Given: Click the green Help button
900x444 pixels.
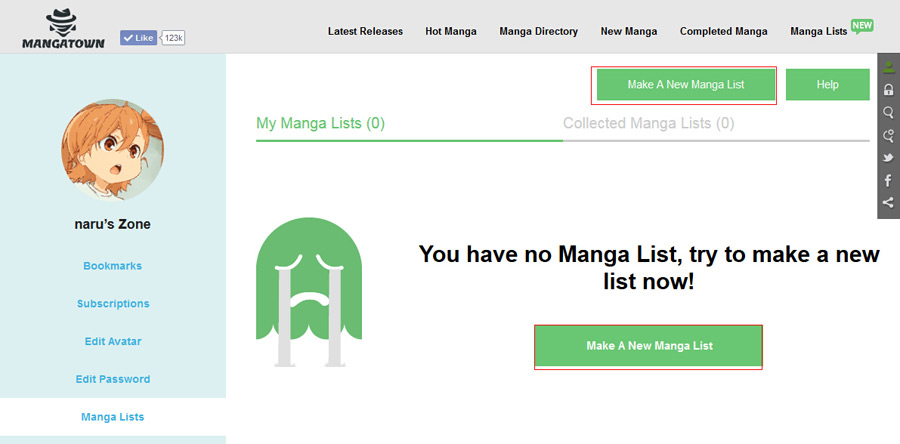Looking at the screenshot, I should [x=827, y=85].
